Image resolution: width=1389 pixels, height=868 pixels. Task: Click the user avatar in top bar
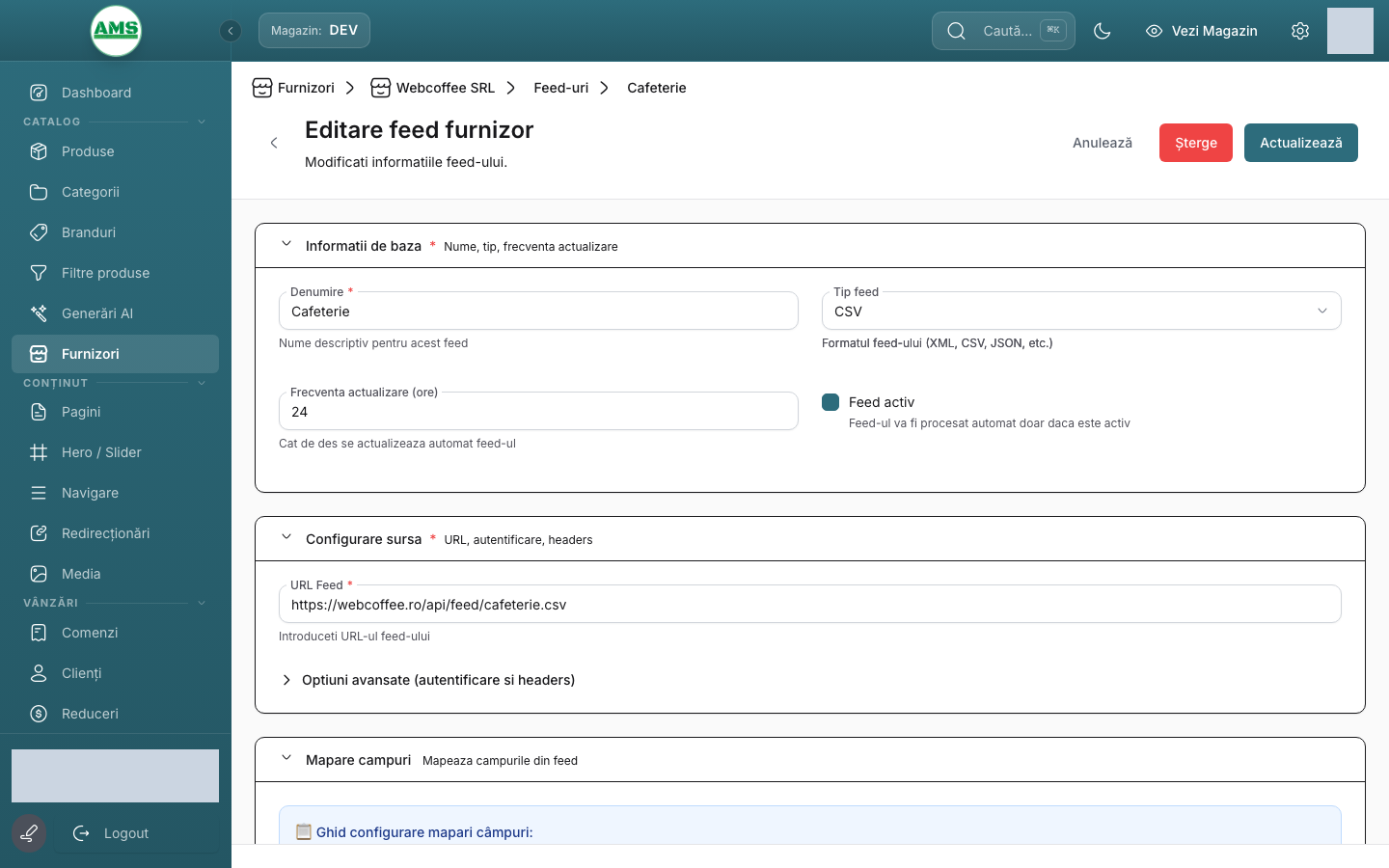1350,31
